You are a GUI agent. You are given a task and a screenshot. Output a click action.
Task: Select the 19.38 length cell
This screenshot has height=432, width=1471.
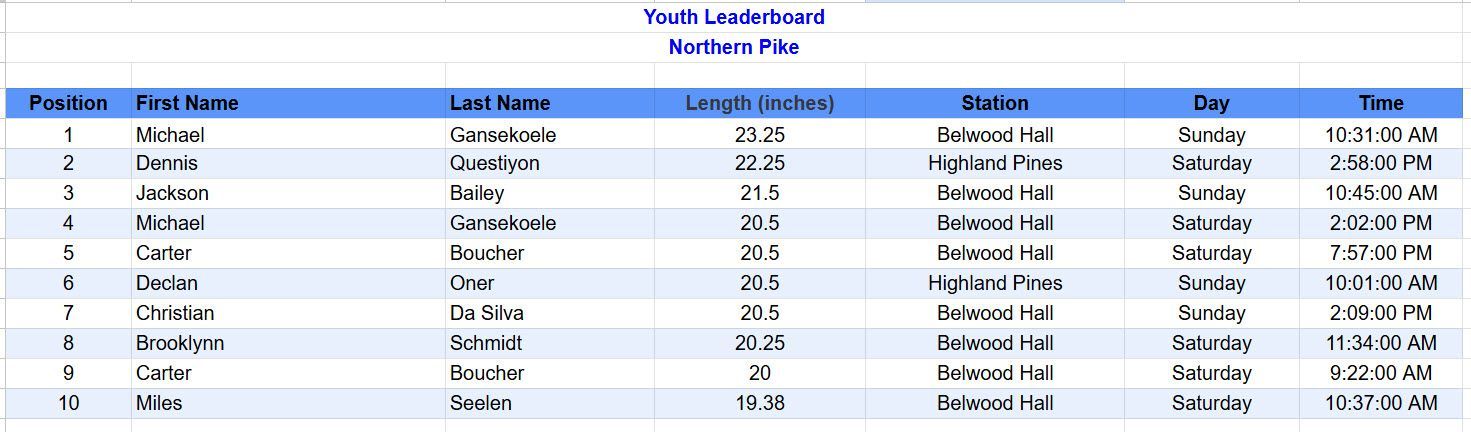click(x=759, y=403)
